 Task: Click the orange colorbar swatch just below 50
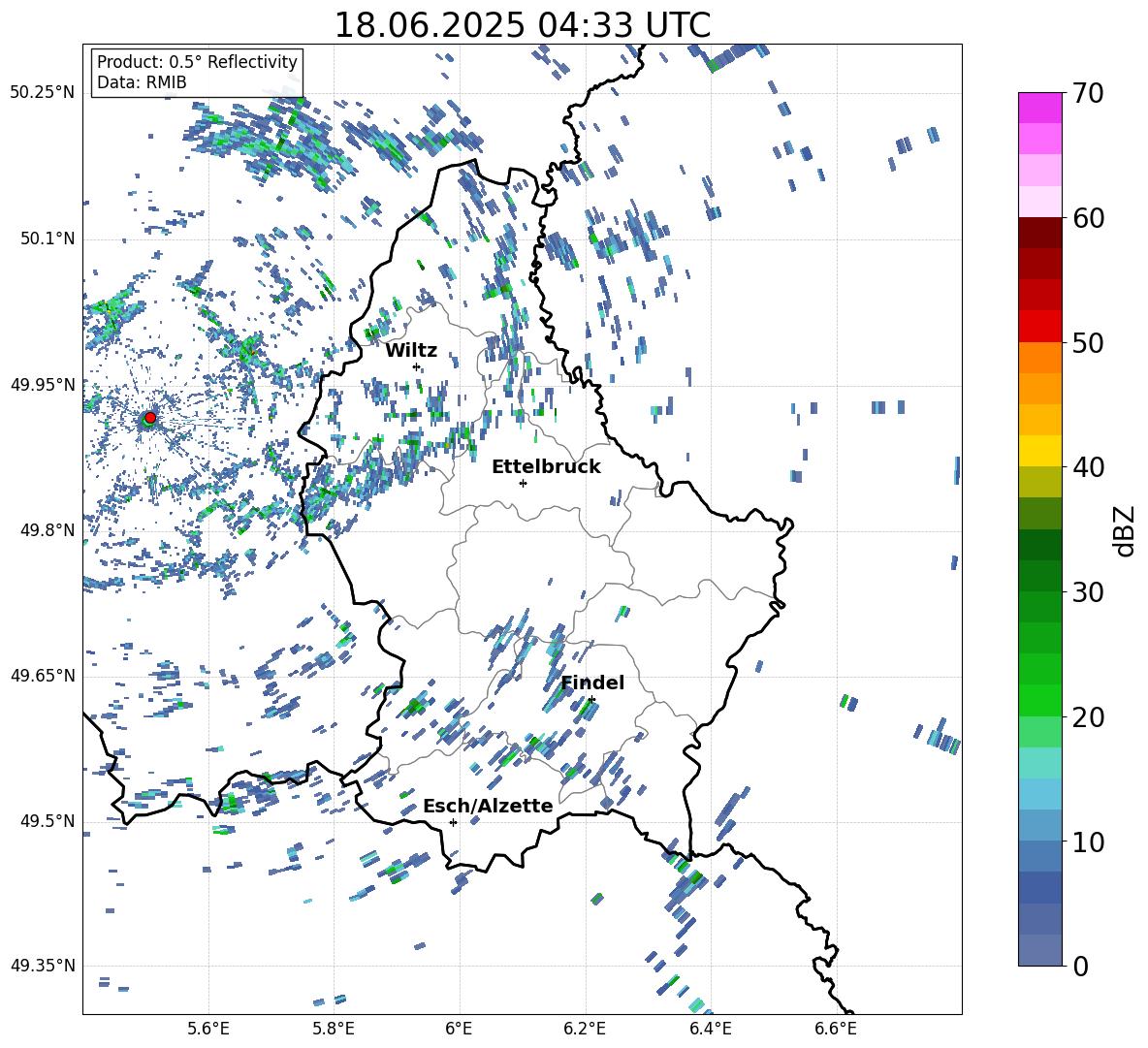tap(1040, 358)
